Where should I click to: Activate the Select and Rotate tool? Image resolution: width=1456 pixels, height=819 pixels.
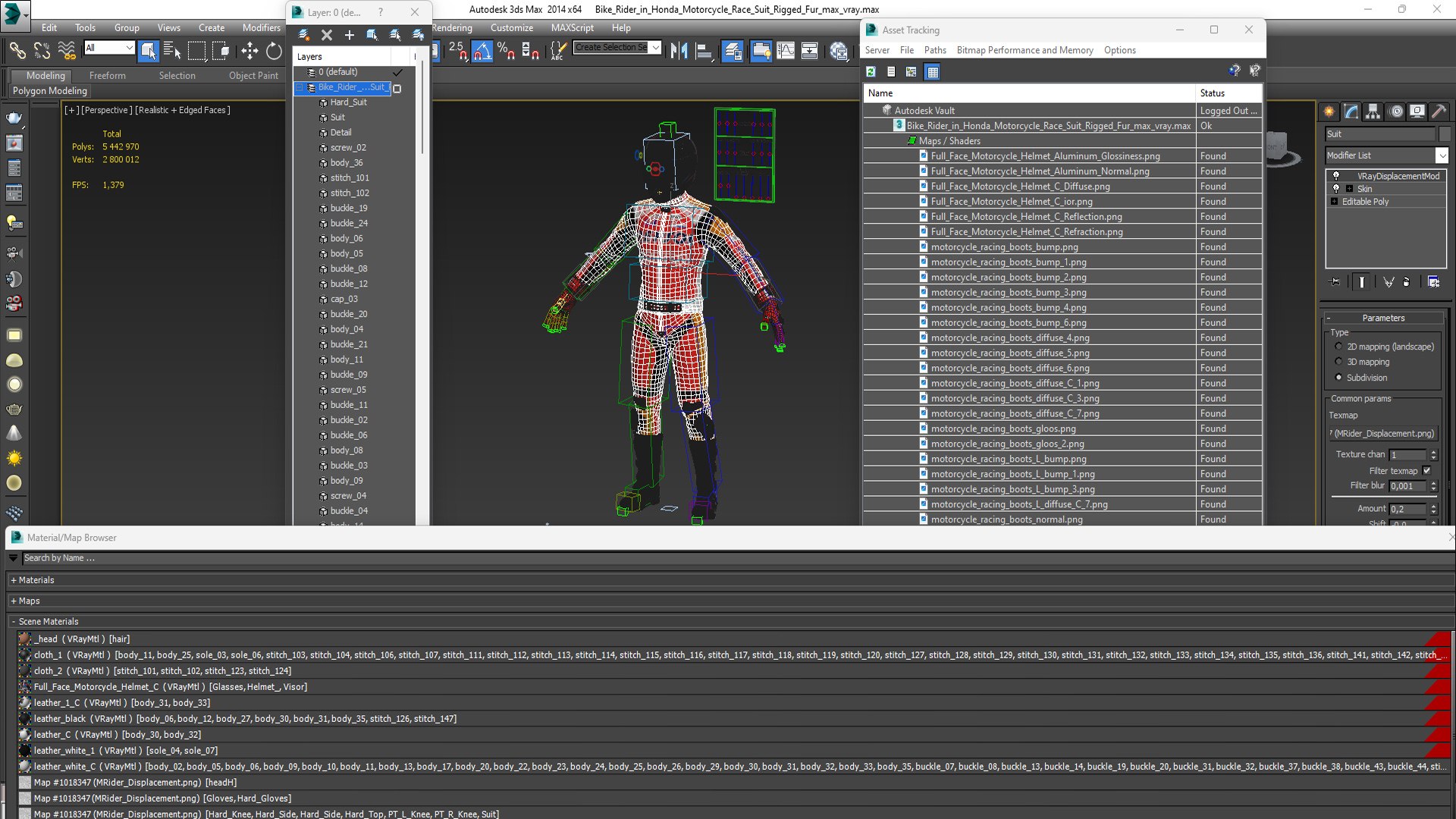pyautogui.click(x=274, y=51)
